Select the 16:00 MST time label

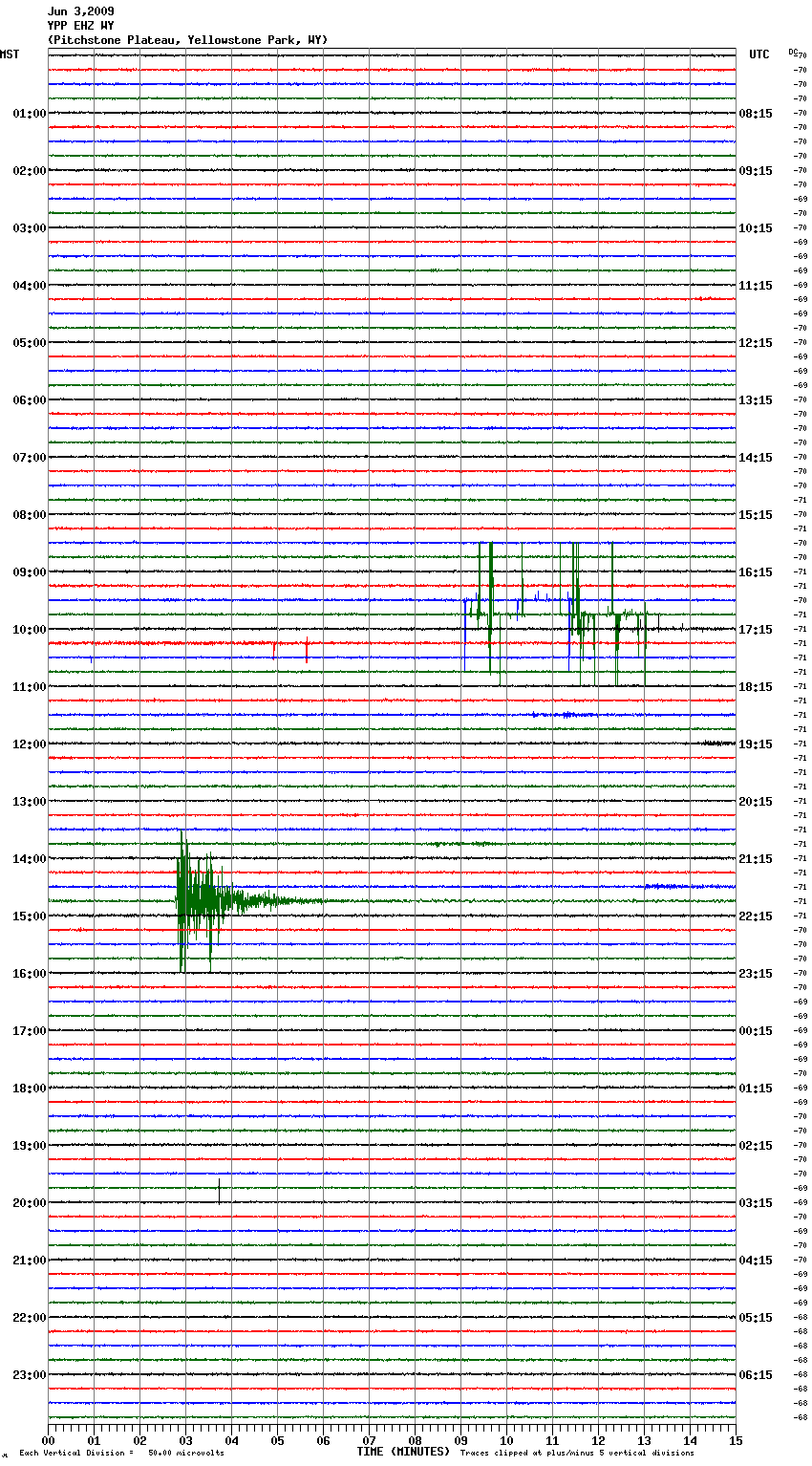tap(29, 974)
